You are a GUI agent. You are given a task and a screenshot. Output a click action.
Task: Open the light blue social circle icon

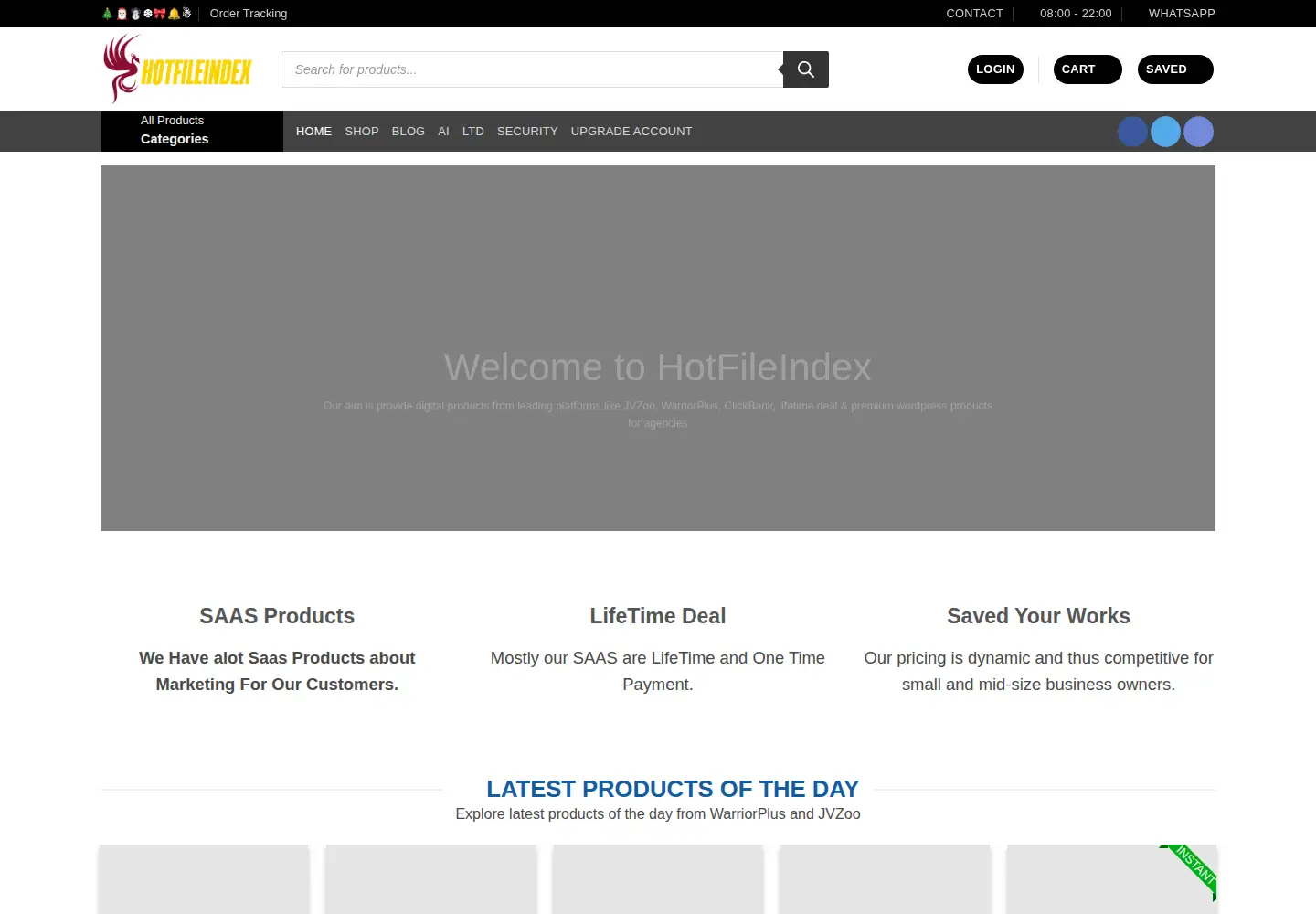click(1165, 132)
